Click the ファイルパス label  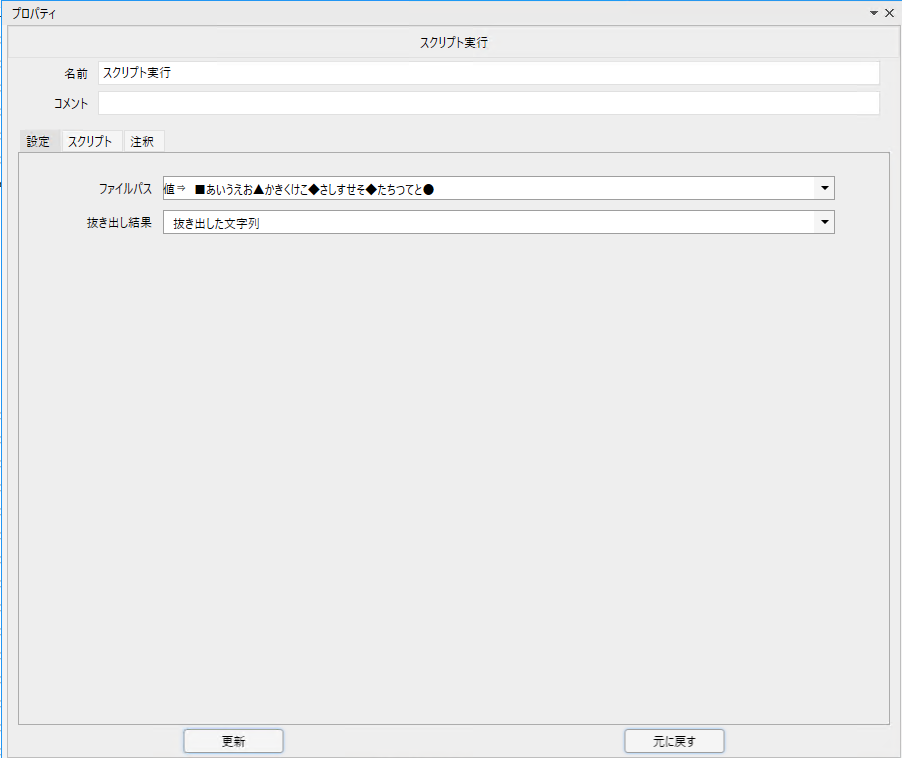125,189
